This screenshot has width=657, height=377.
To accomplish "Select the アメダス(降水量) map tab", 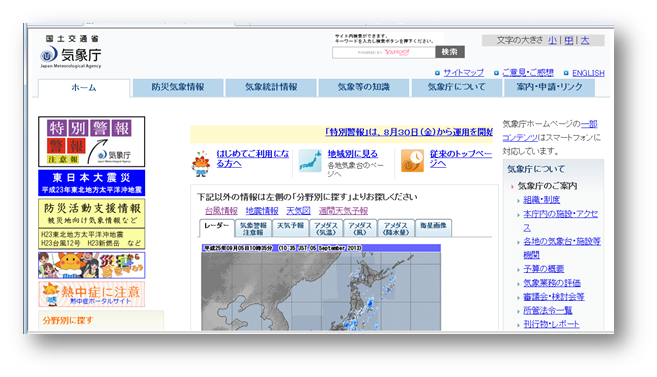I will pyautogui.click(x=396, y=228).
